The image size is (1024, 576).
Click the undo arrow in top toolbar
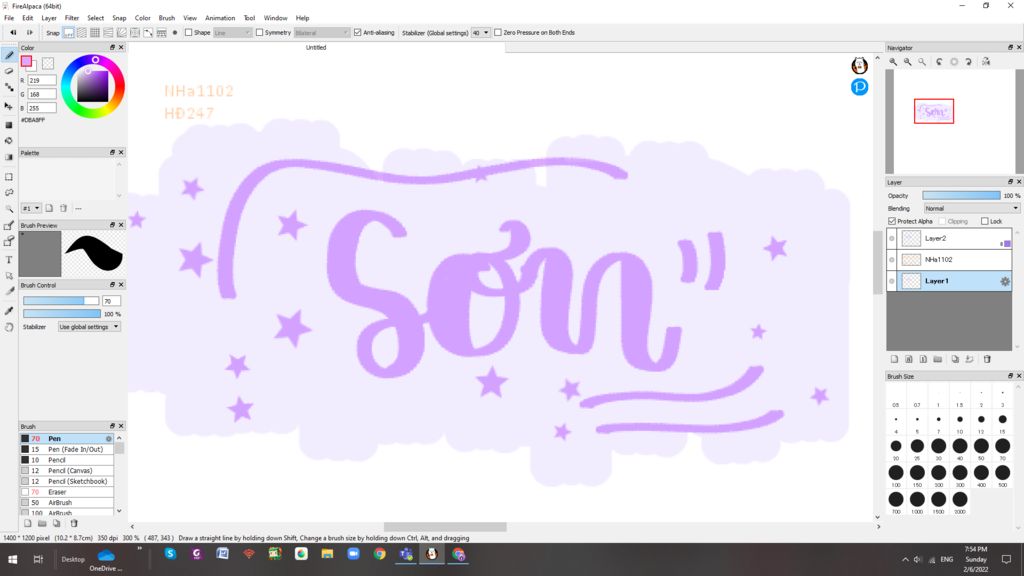pos(13,33)
